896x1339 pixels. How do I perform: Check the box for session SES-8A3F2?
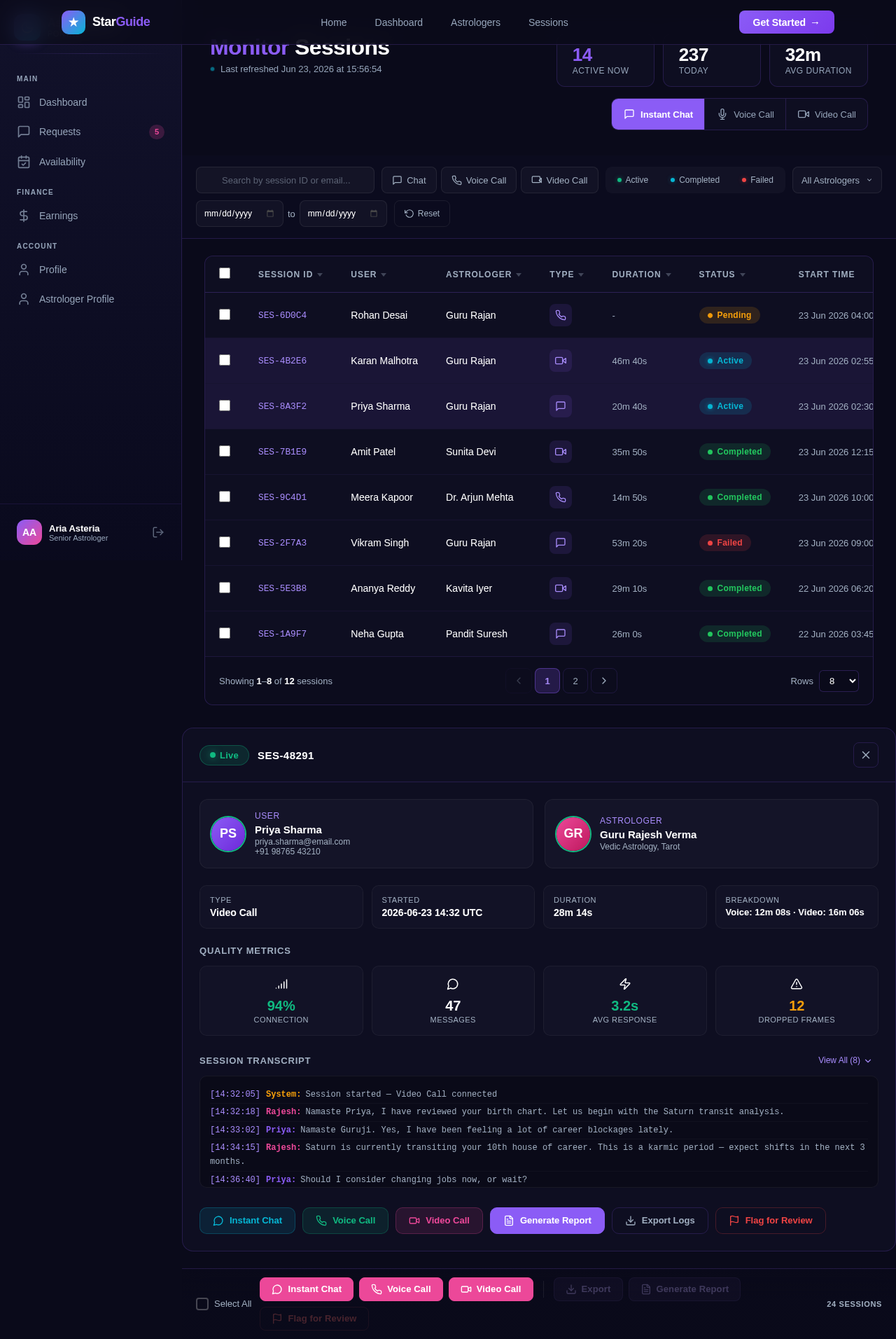pos(225,405)
